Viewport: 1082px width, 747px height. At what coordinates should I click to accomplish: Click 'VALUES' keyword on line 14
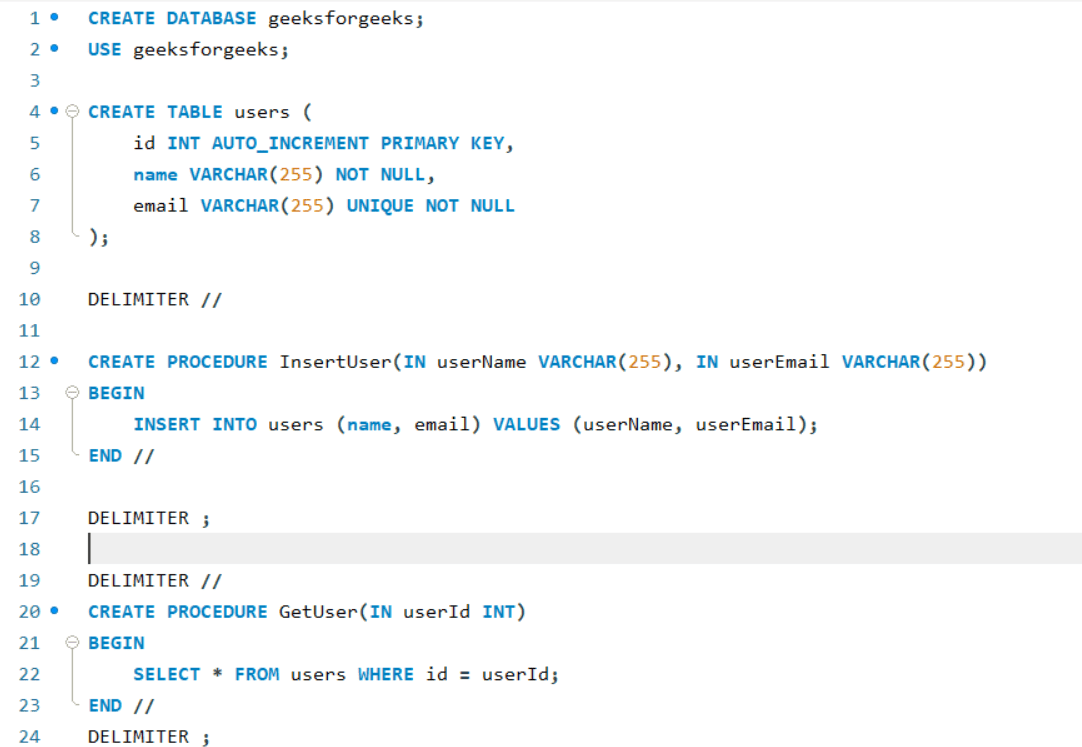[527, 424]
